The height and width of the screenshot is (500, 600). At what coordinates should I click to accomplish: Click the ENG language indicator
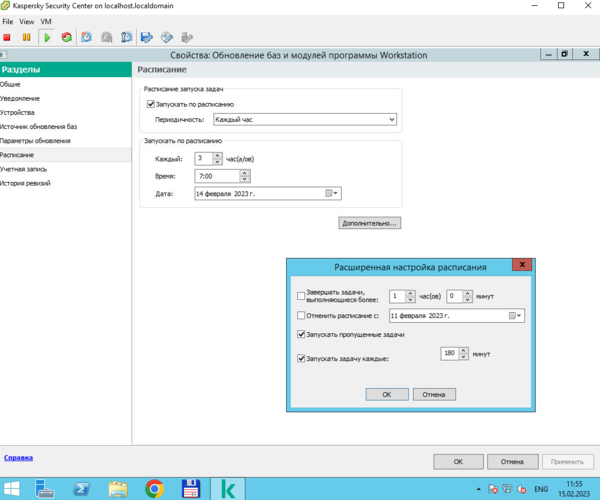point(541,489)
